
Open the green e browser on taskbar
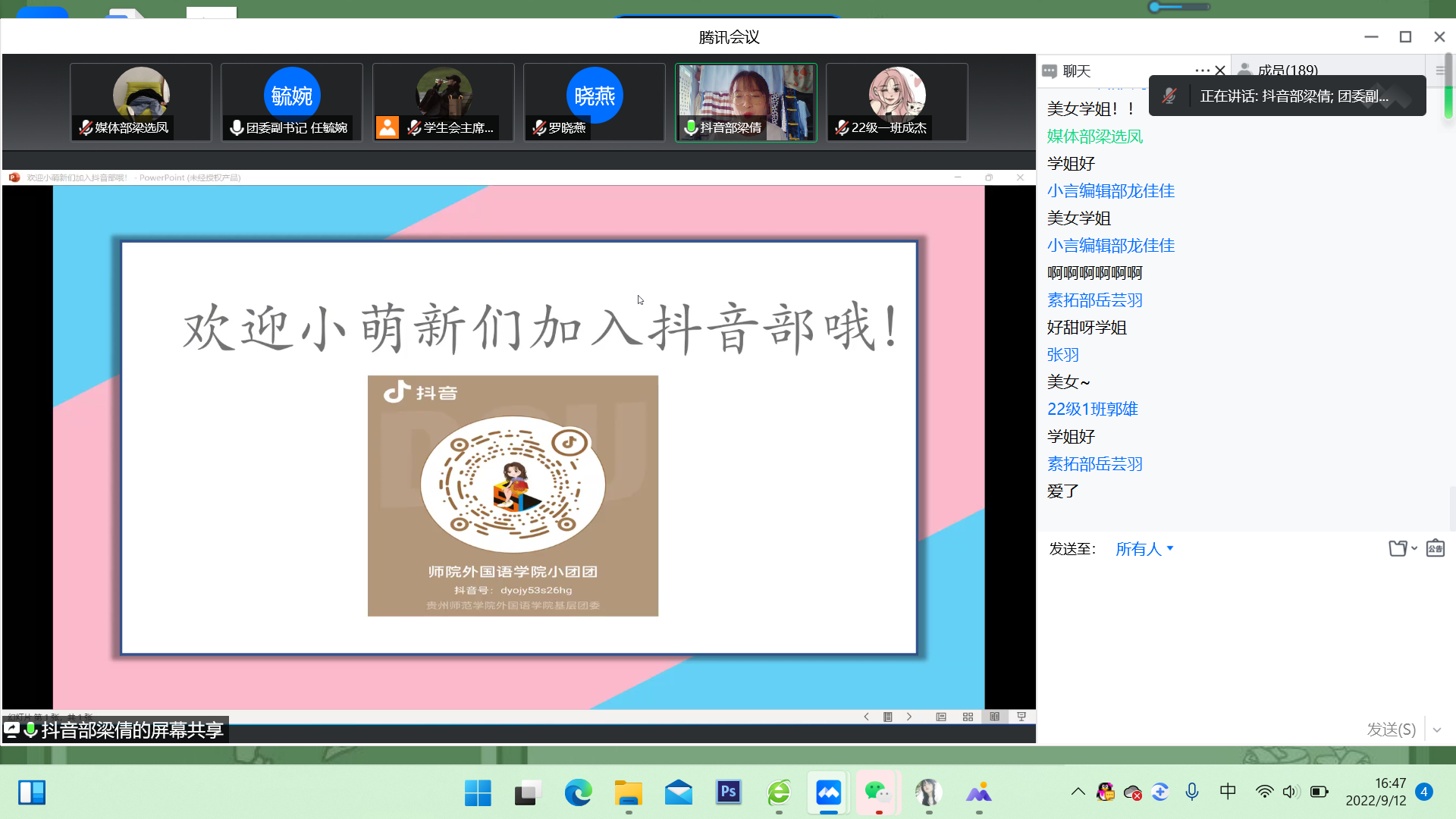tap(779, 793)
